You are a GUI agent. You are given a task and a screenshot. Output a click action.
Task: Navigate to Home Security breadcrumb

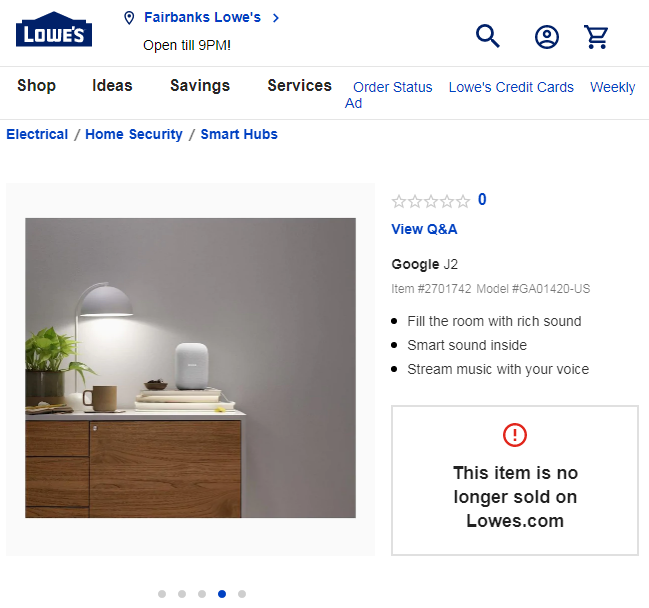point(134,134)
